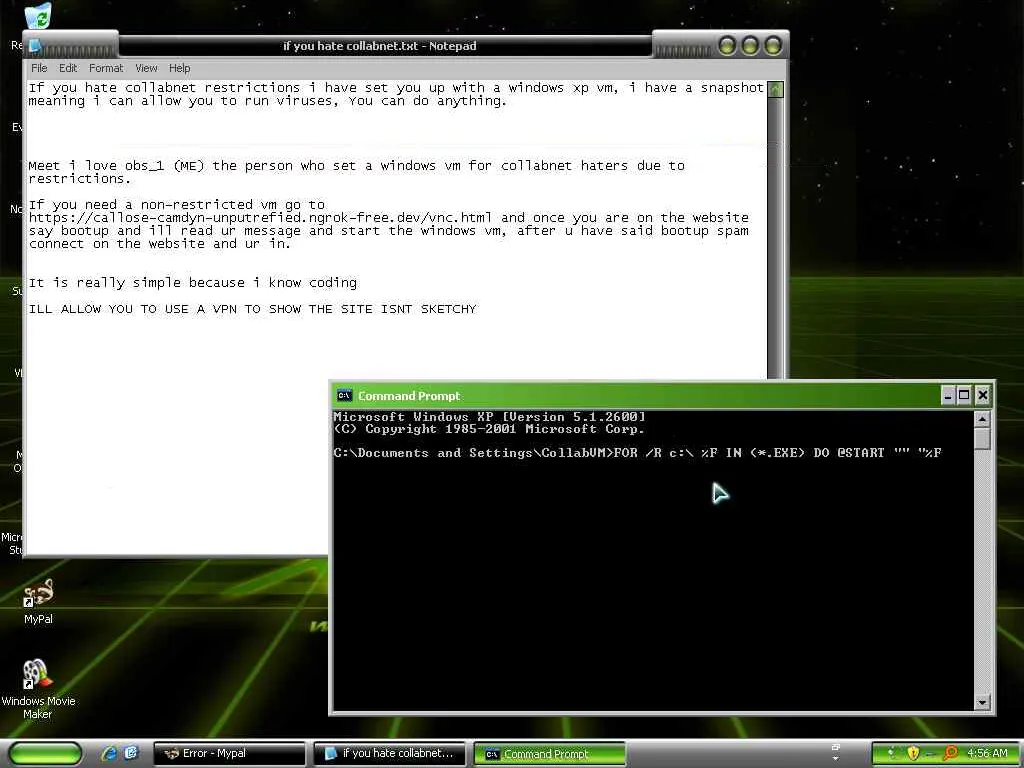
Task: Switch to Error - Mypal taskbar button
Action: (229, 753)
